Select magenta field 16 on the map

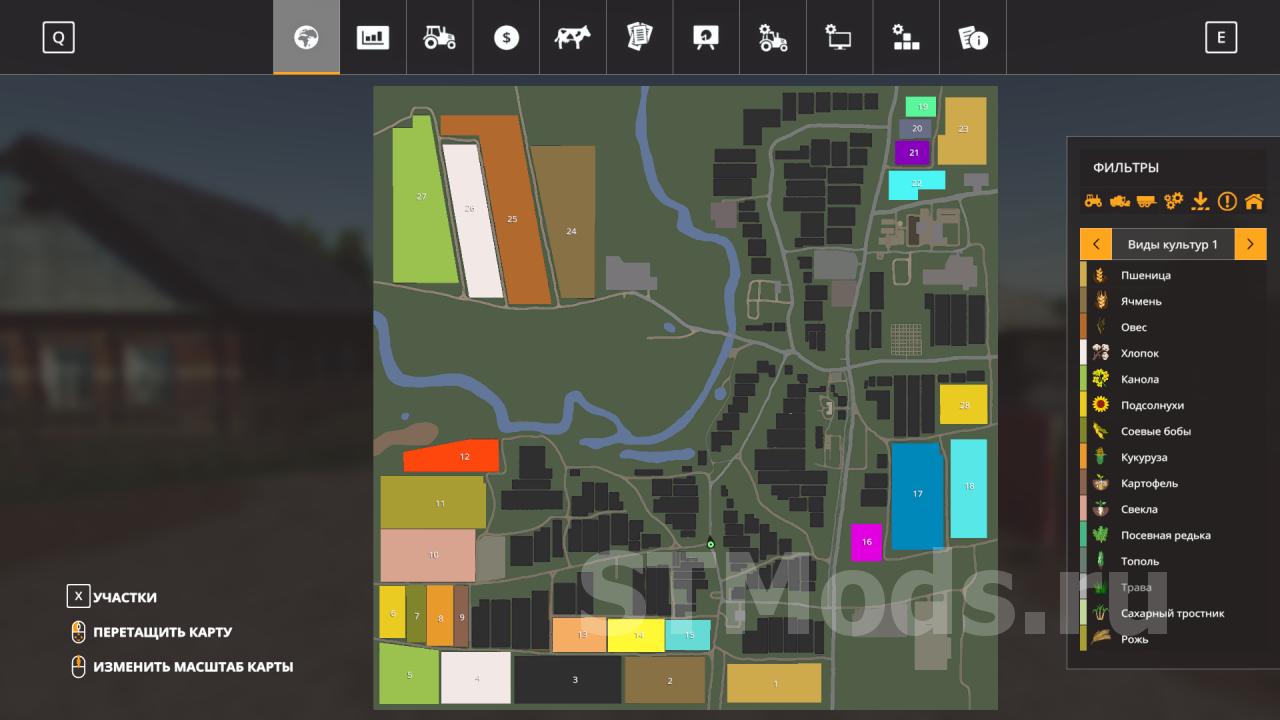pyautogui.click(x=866, y=542)
